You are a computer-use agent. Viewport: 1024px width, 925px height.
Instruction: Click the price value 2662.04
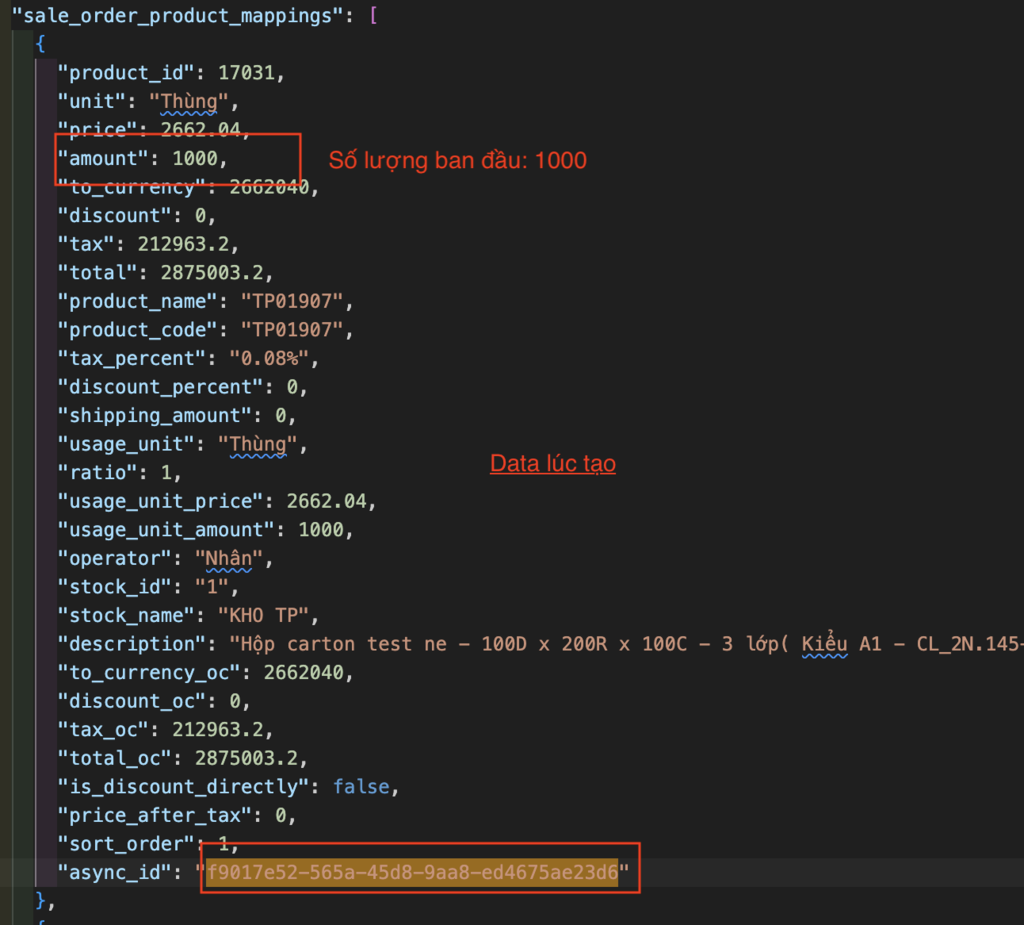(x=200, y=129)
